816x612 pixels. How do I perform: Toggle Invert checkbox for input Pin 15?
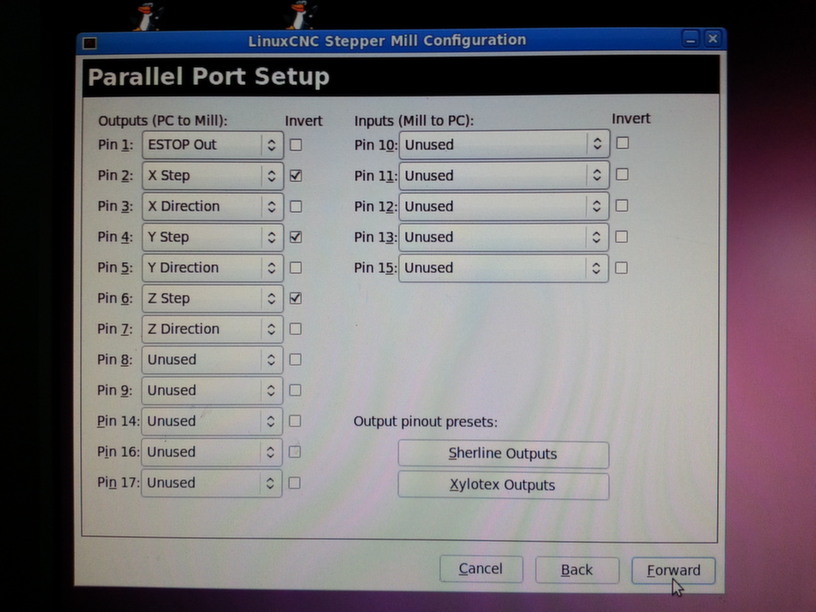point(621,268)
